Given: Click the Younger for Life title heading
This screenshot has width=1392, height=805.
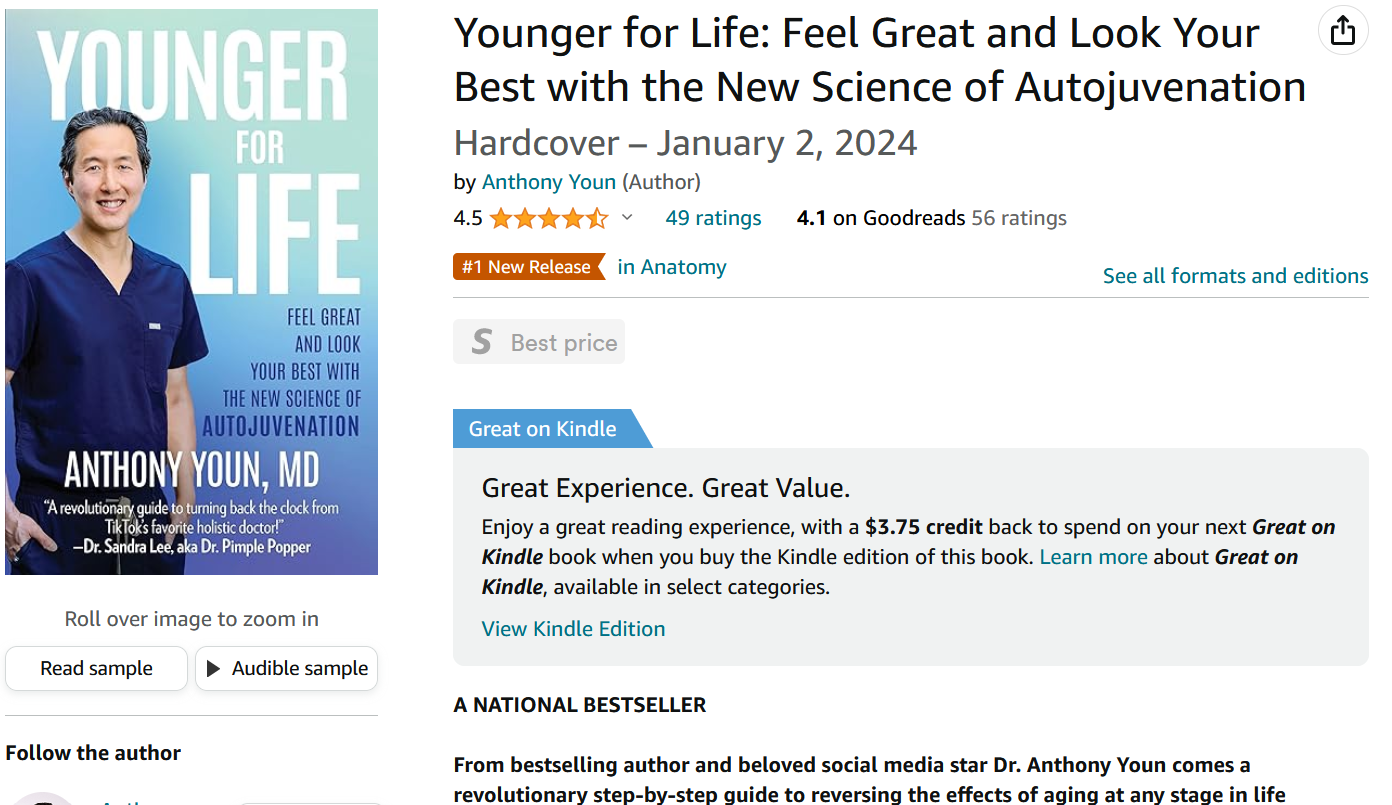Looking at the screenshot, I should [880, 60].
